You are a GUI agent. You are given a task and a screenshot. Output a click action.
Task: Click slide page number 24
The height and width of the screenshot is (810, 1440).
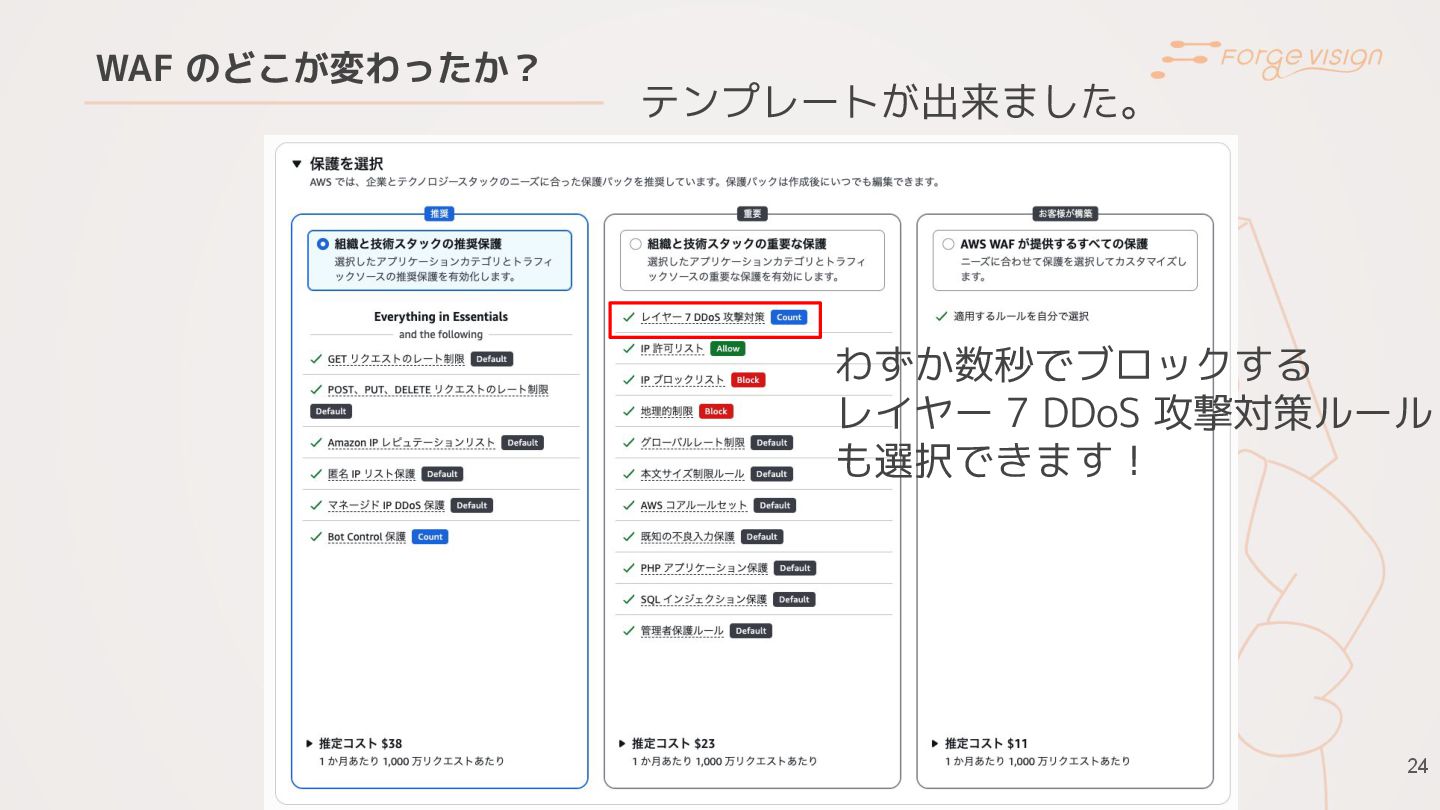pos(1418,767)
